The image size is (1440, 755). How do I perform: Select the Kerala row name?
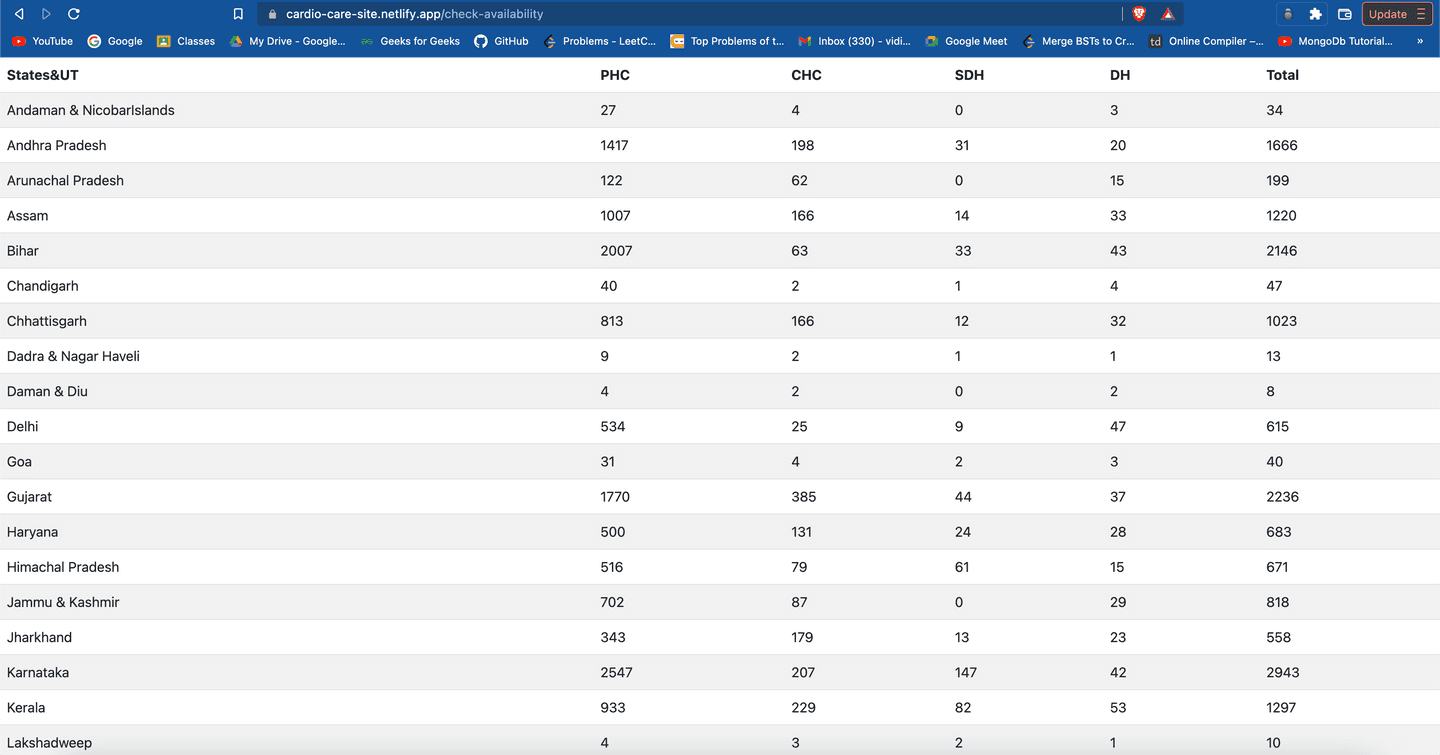point(26,707)
